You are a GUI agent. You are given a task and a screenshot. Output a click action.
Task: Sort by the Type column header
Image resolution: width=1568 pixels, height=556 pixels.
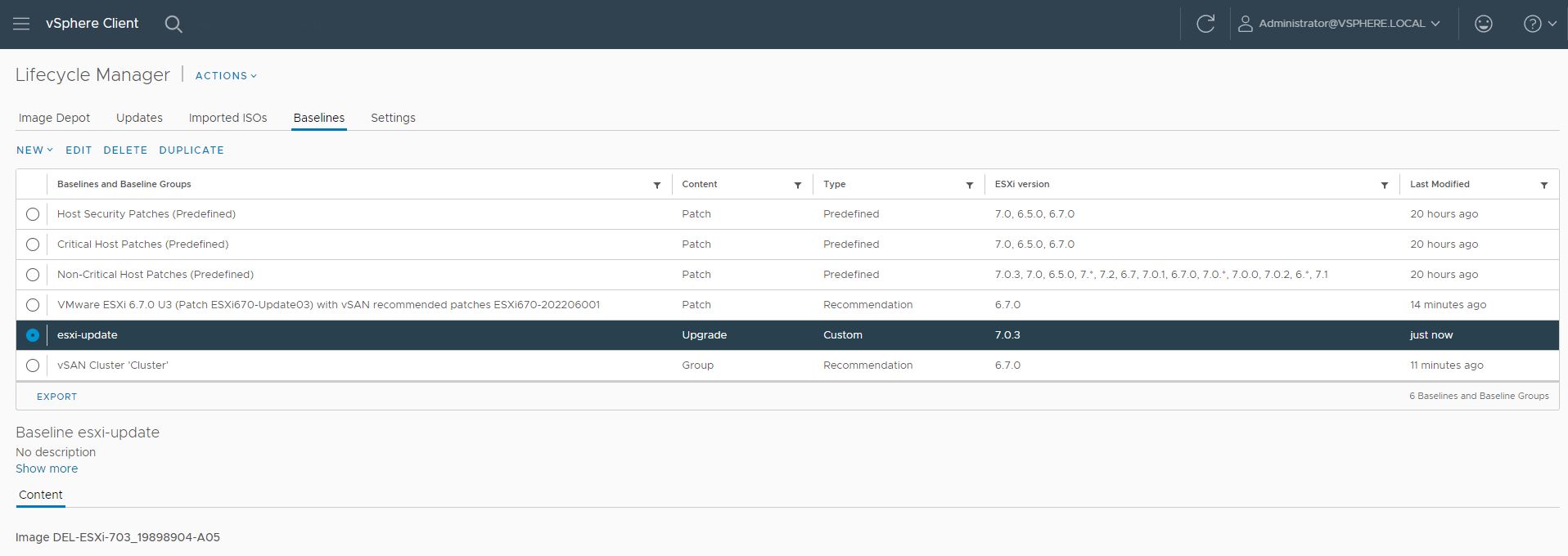(x=835, y=185)
